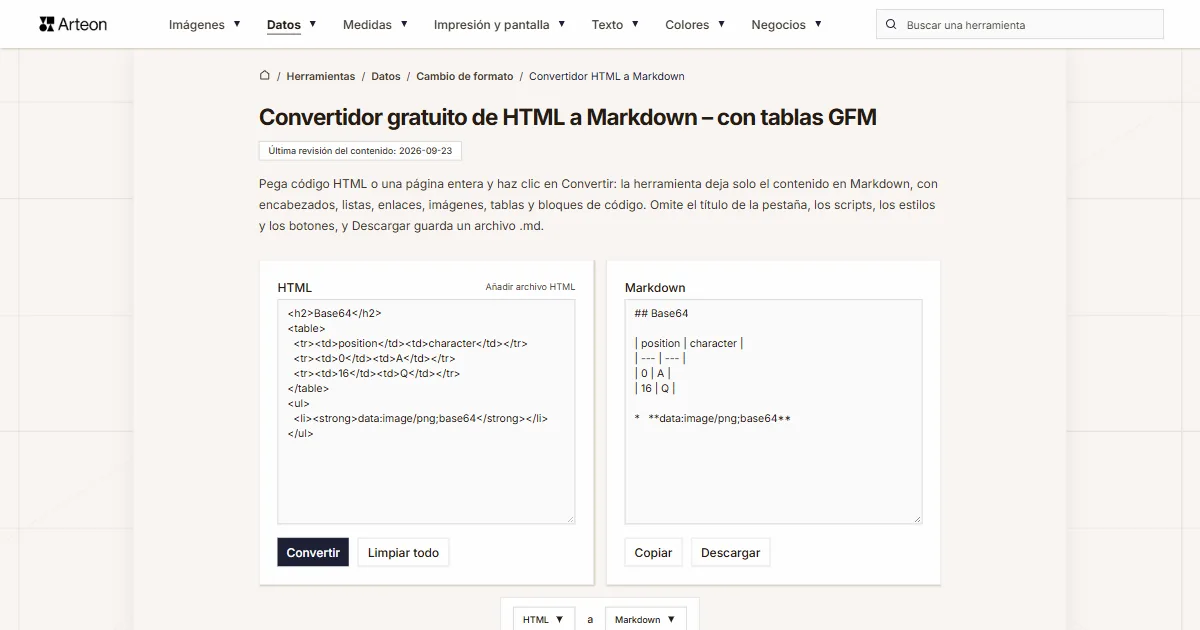Click the 'Última revisión del contenido' badge
The image size is (1200, 630).
tap(360, 151)
